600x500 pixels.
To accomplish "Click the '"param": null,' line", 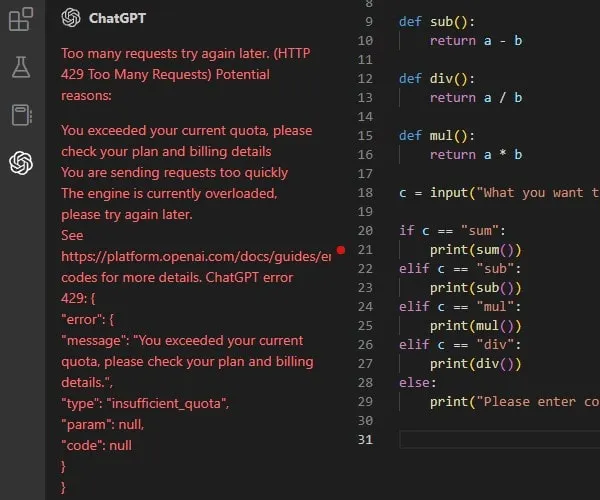I will 103,425.
